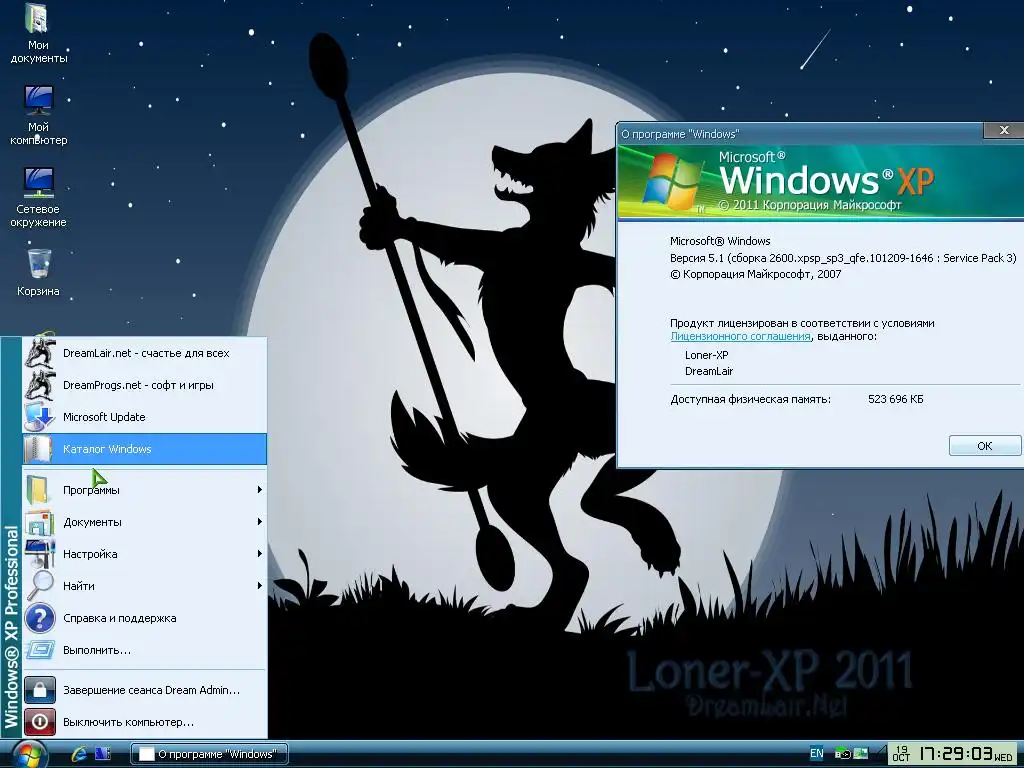Click the DreamLair organization text in dialog
The height and width of the screenshot is (768, 1024).
(709, 371)
